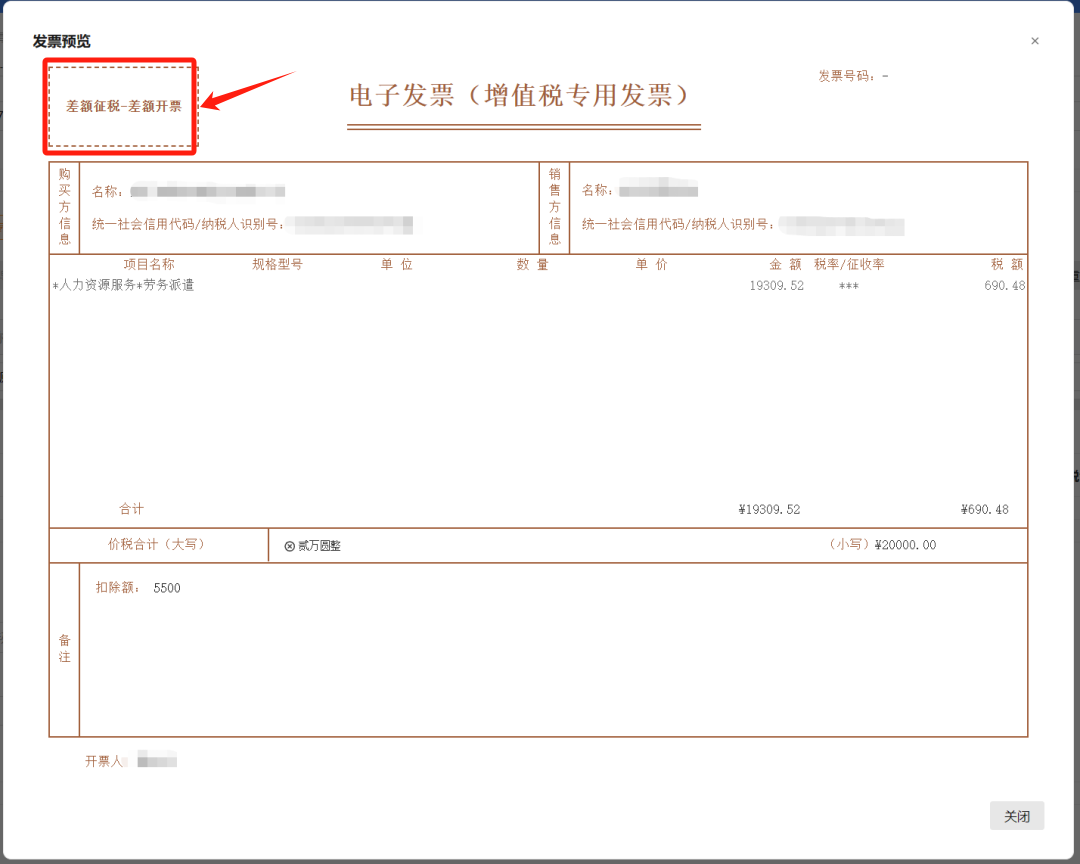Screen dimensions: 1080x864
Task: Click the （小写）¥20000.00 value
Action: (x=882, y=544)
